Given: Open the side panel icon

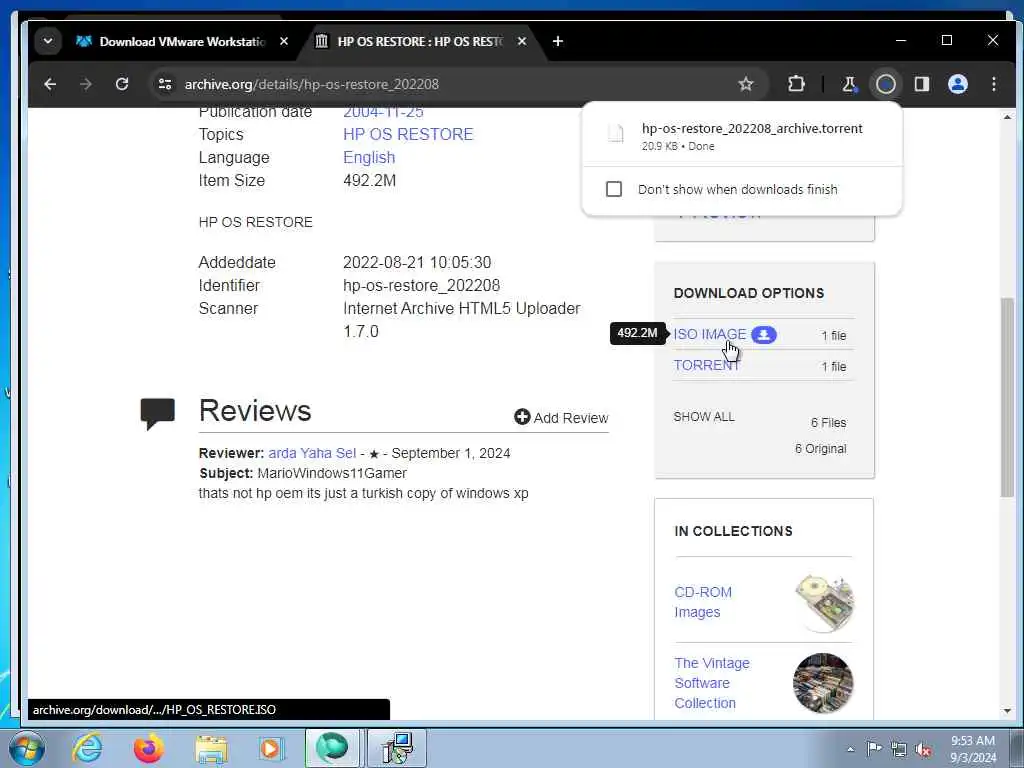Looking at the screenshot, I should pos(921,84).
